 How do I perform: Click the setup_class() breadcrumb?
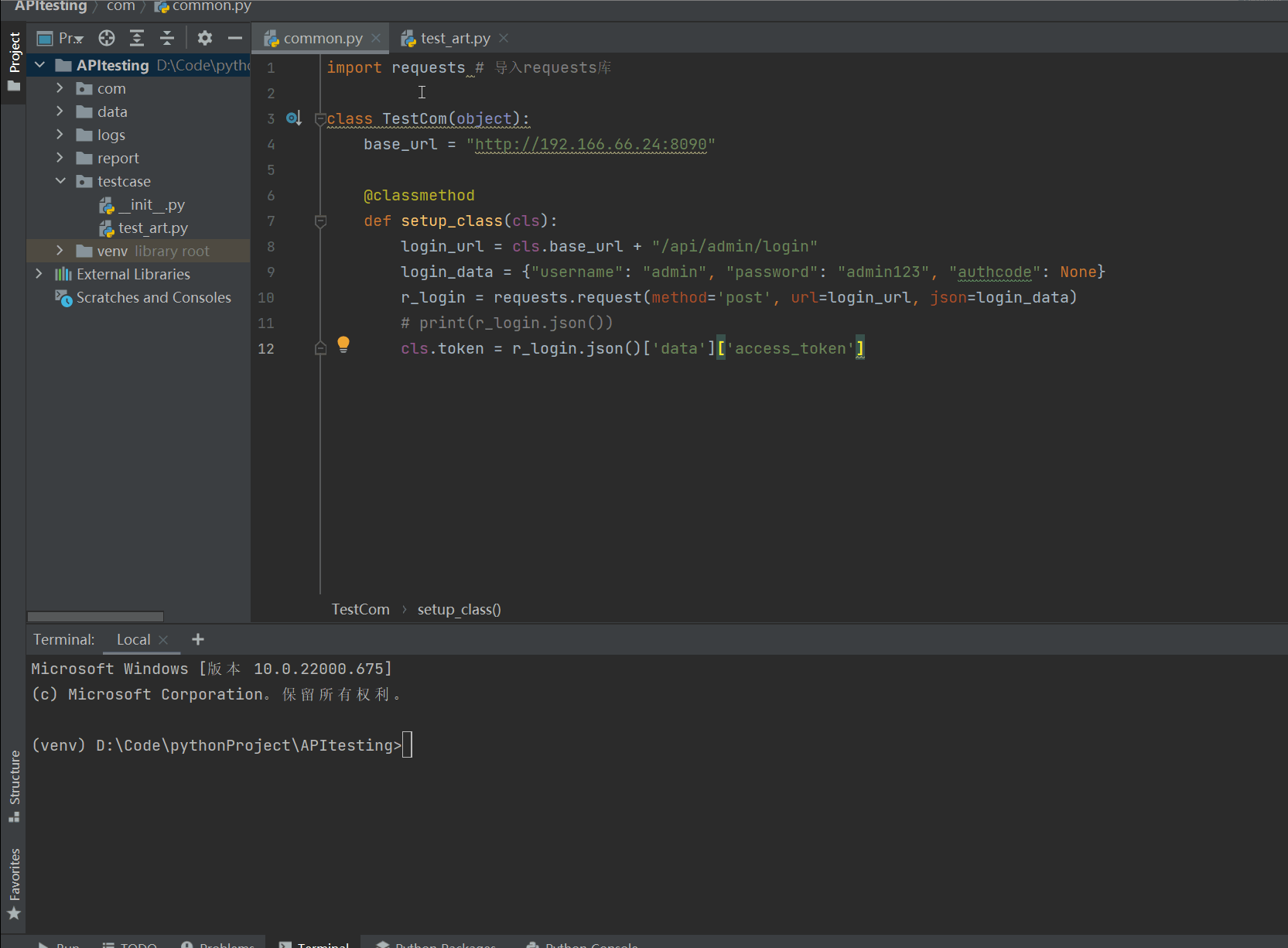[x=459, y=610]
